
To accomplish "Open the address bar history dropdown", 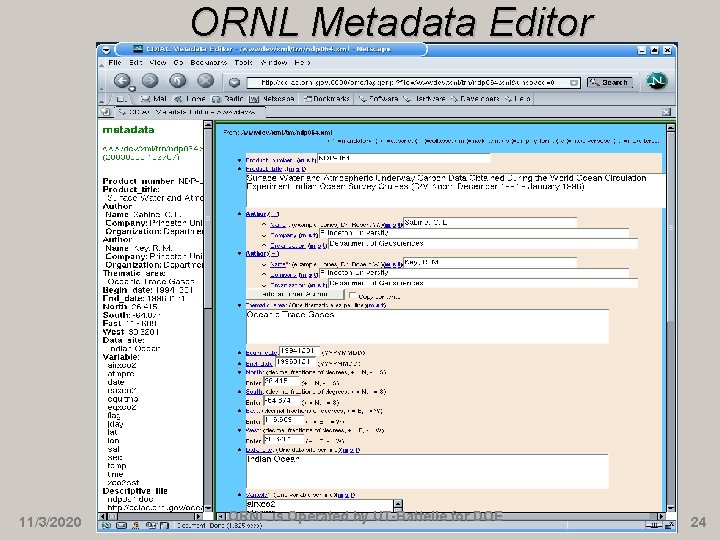I will [x=574, y=83].
